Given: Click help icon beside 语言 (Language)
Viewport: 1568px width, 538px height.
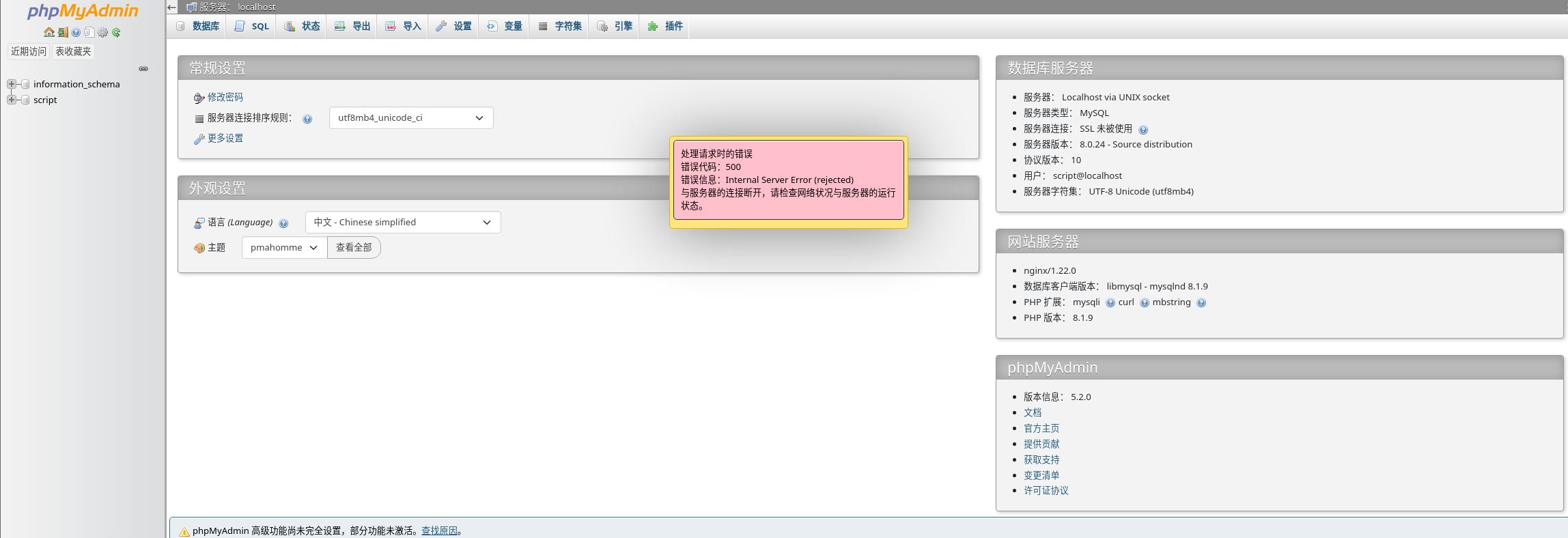Looking at the screenshot, I should tap(283, 223).
